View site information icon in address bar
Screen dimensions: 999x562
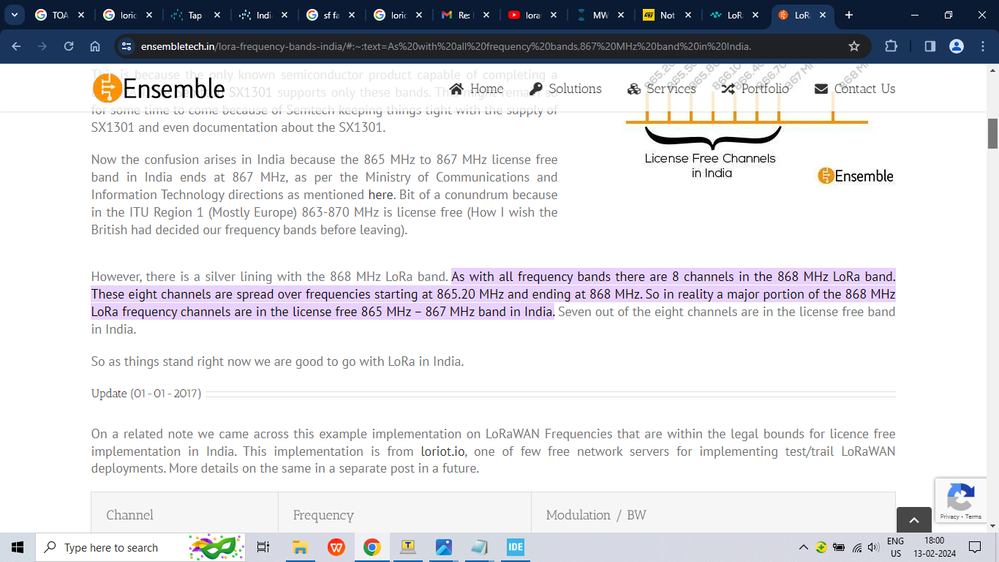(x=127, y=46)
